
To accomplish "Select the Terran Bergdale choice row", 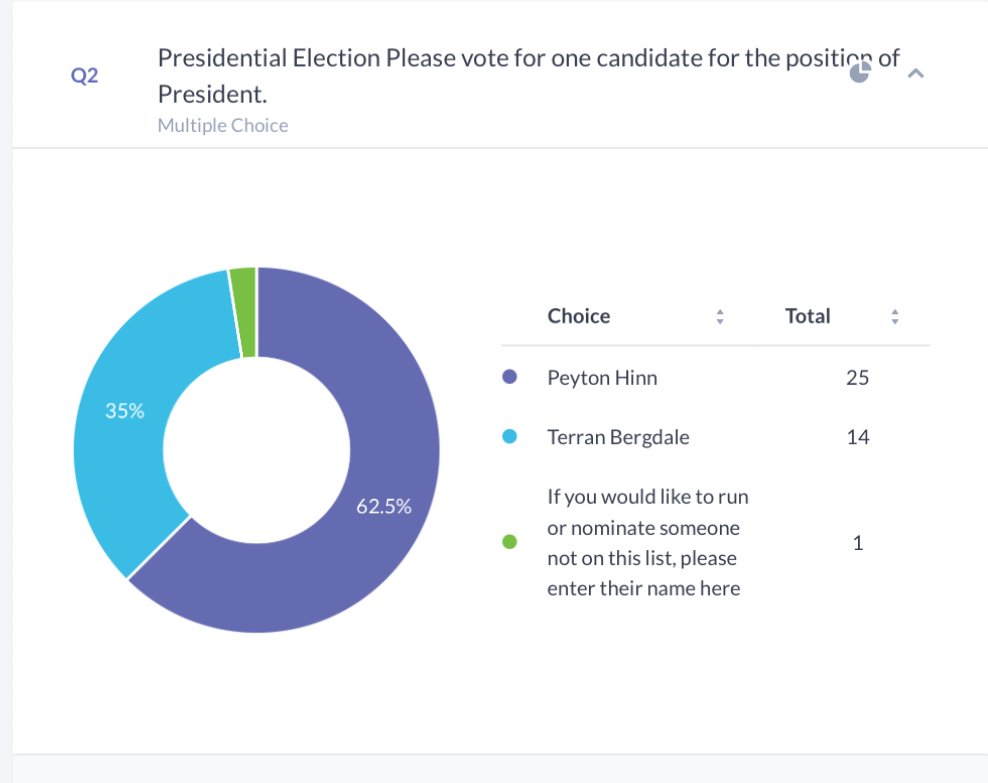I will 618,437.
